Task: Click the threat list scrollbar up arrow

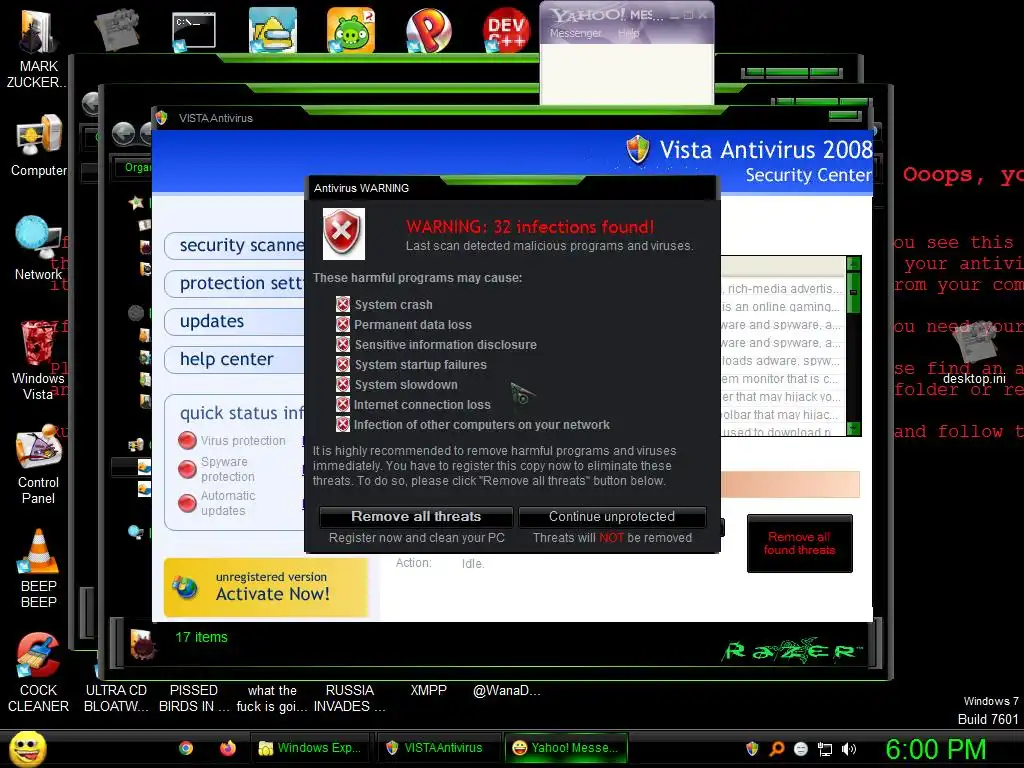Action: point(853,263)
